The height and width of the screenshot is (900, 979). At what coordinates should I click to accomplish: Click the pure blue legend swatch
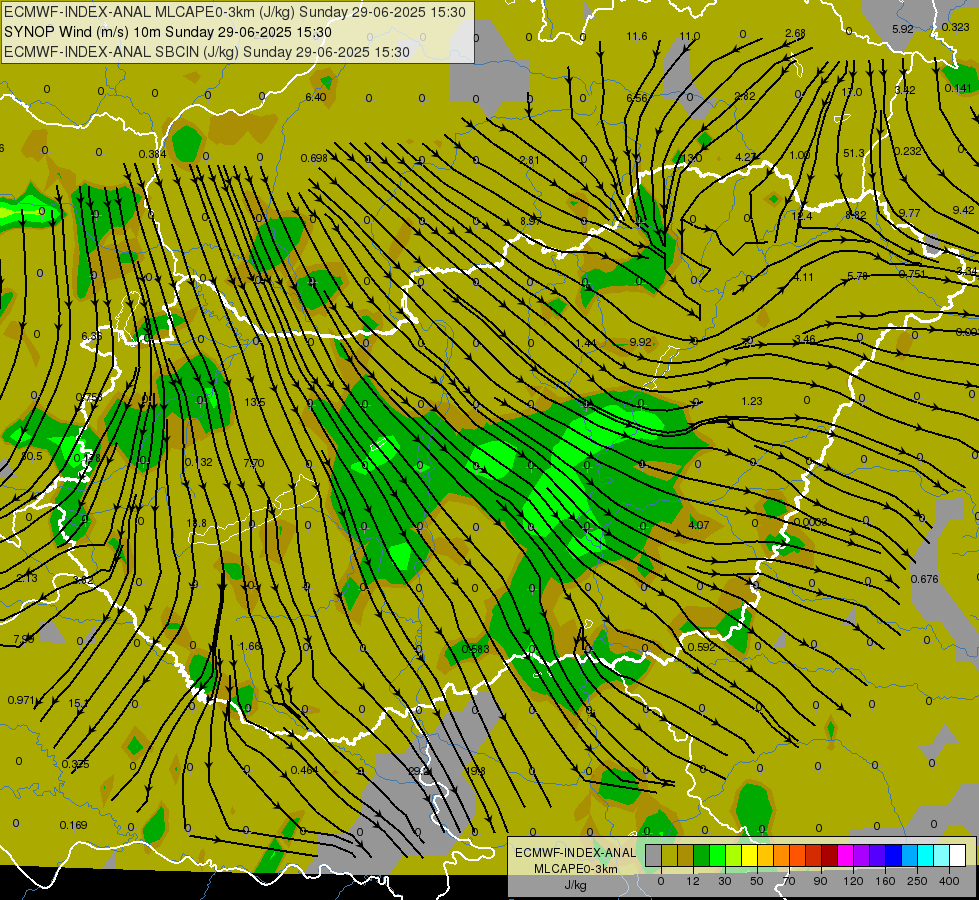tap(893, 855)
